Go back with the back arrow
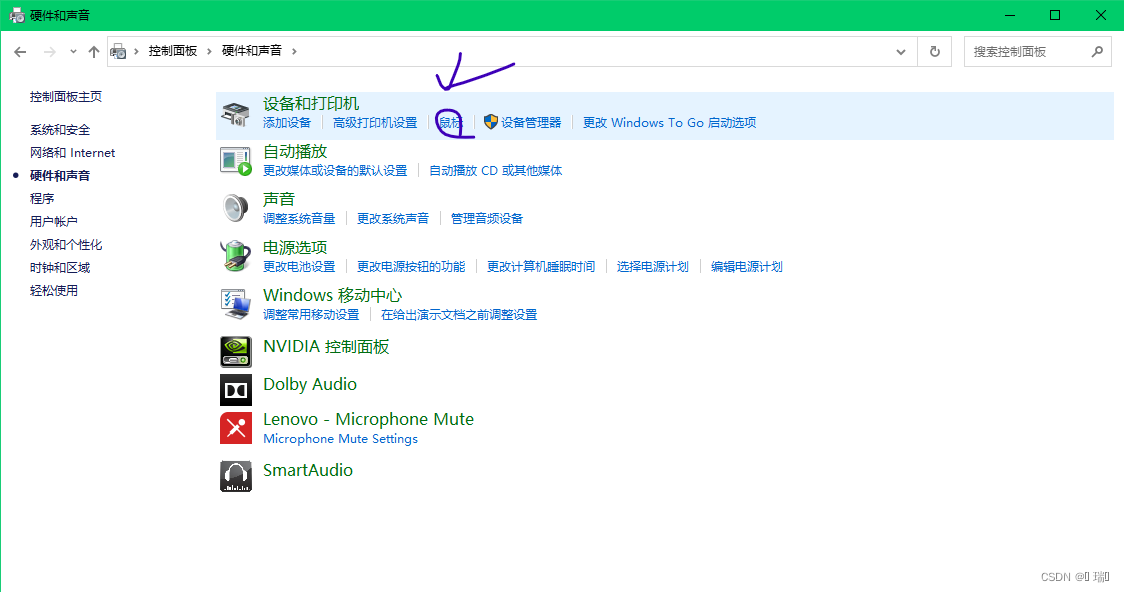 pyautogui.click(x=20, y=52)
